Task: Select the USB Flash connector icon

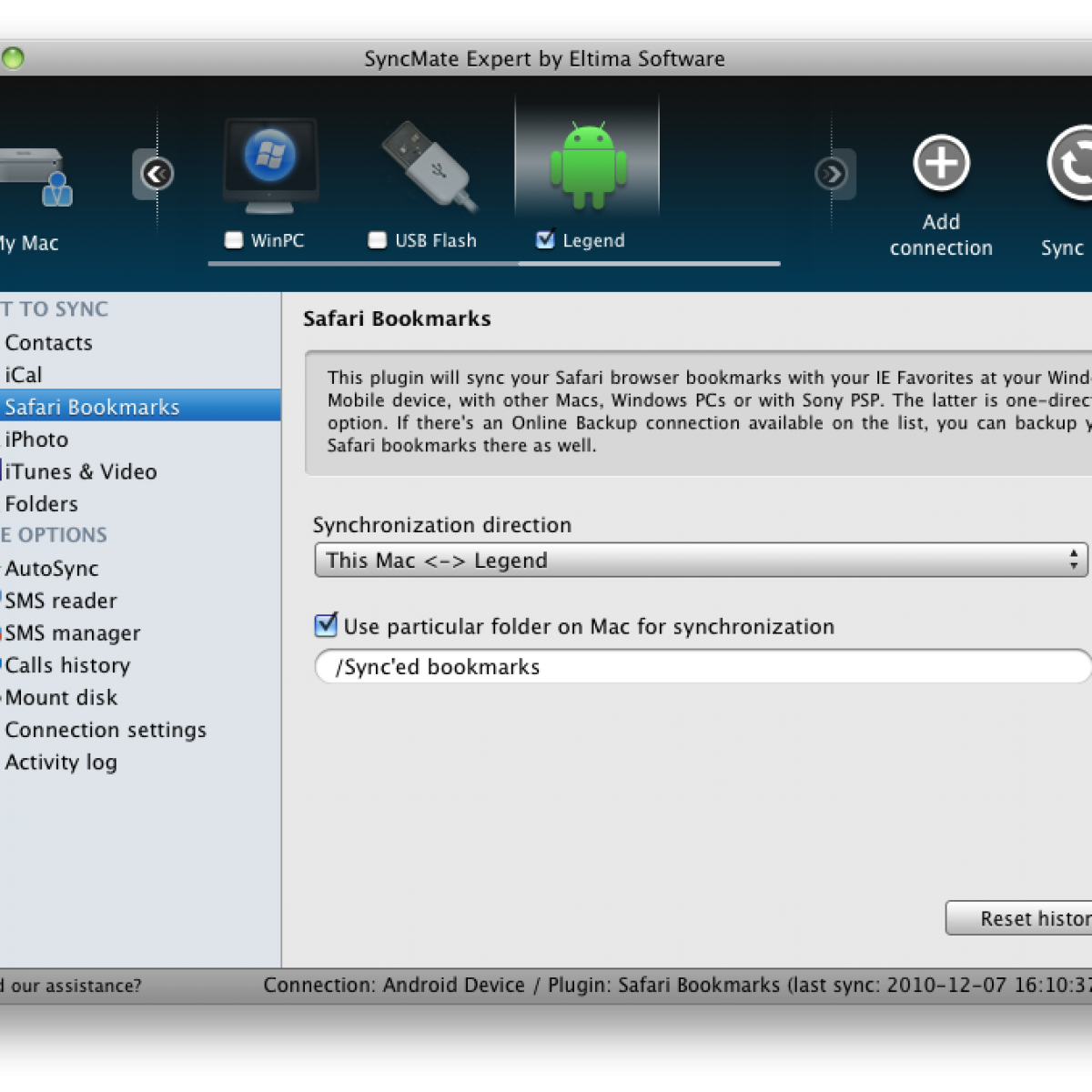Action: pos(429,166)
